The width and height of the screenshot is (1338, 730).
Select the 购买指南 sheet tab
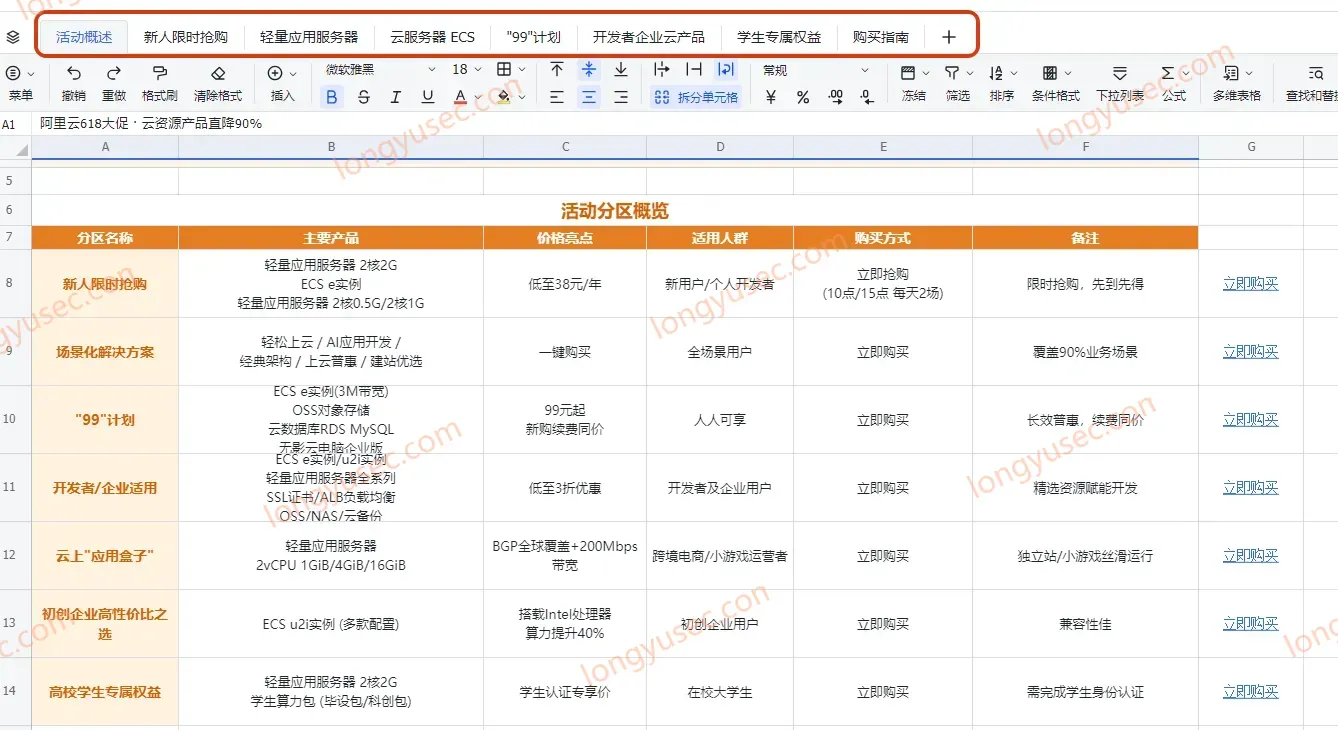coord(881,37)
